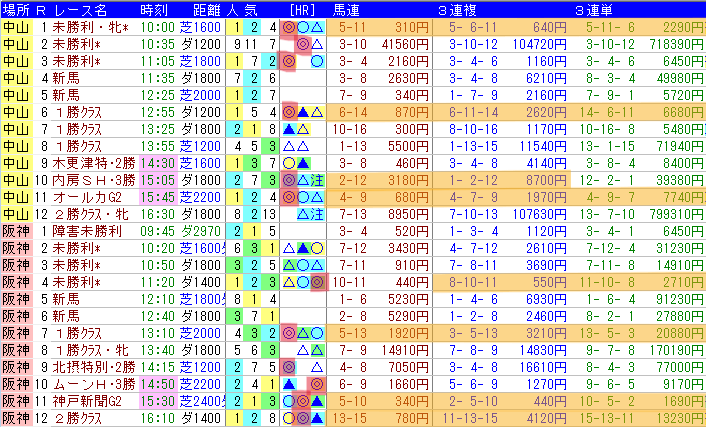Click the 芝2200 distance for ムーンH

[200, 384]
